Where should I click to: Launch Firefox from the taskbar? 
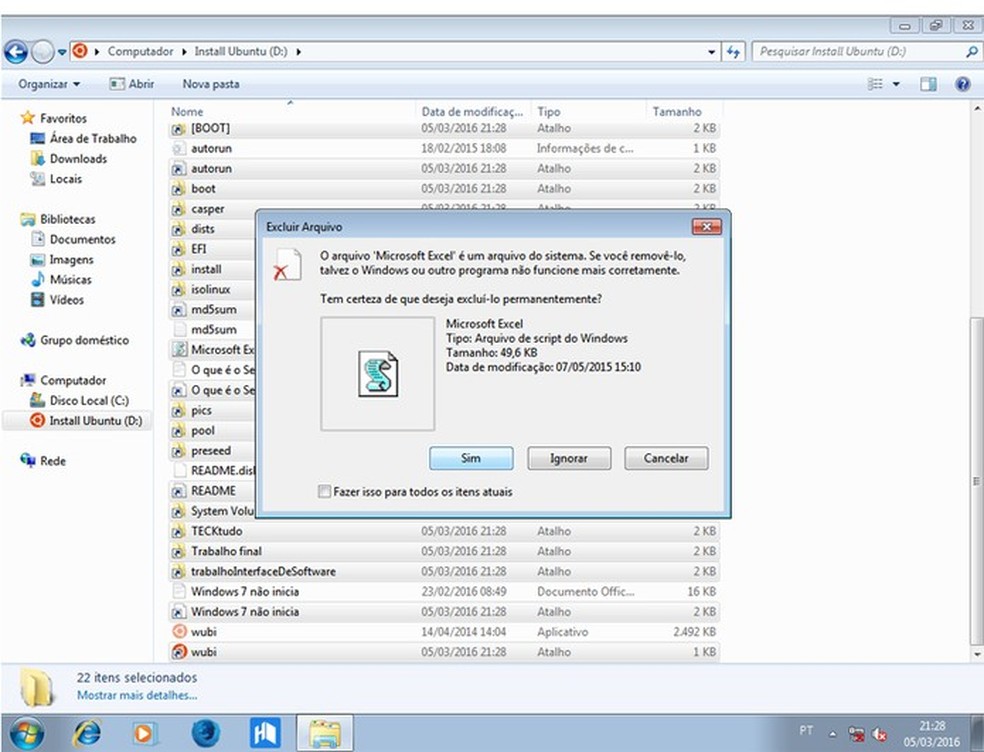coord(205,733)
